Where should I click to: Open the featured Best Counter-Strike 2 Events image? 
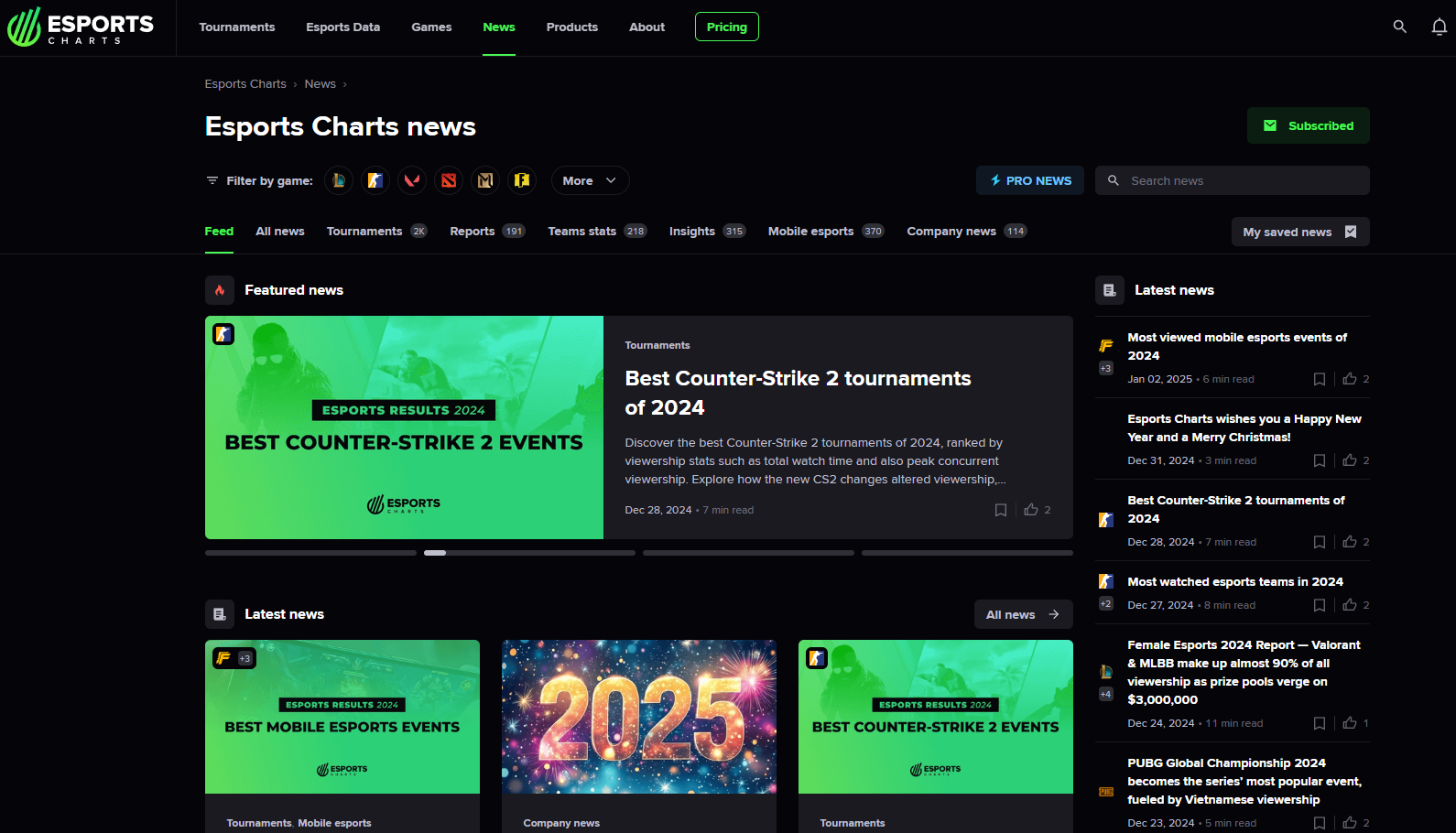click(404, 427)
